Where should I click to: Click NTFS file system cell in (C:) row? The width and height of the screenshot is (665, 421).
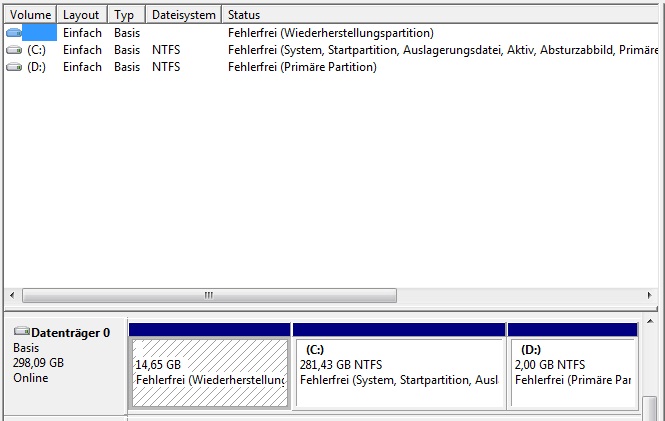click(166, 50)
